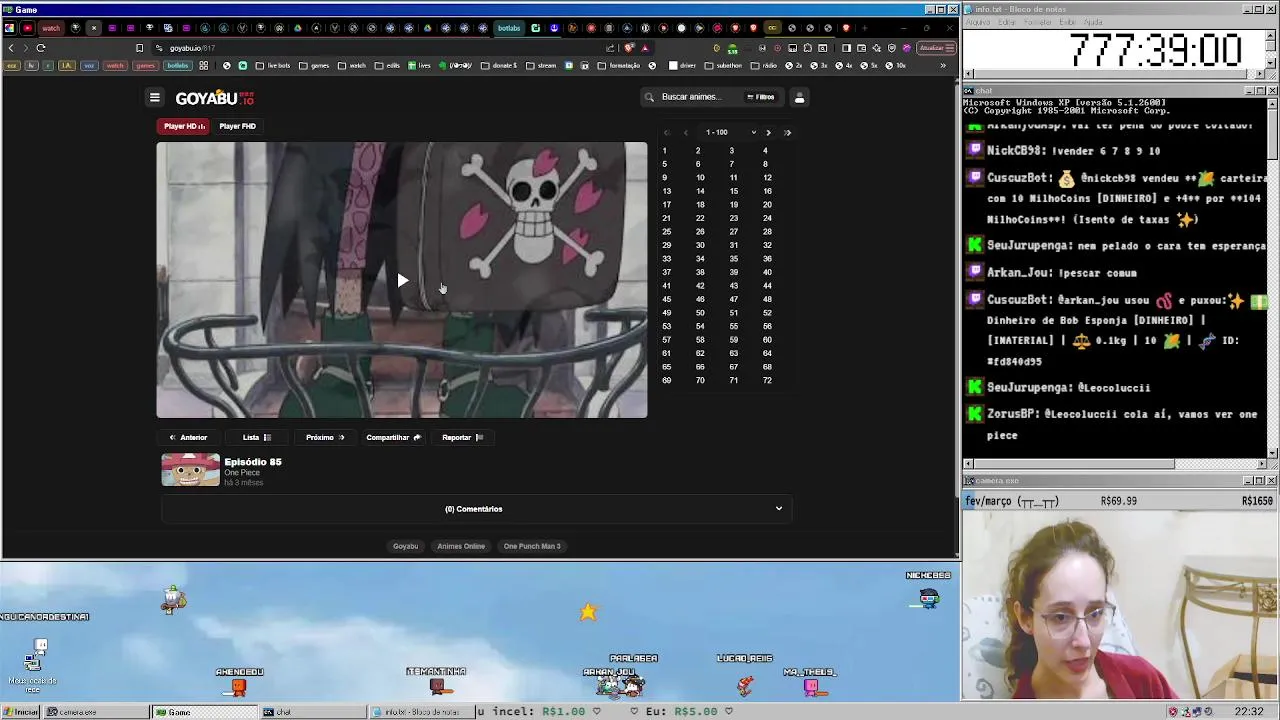This screenshot has width=1280, height=720.
Task: Reload the page in the browser
Action: coord(41,48)
